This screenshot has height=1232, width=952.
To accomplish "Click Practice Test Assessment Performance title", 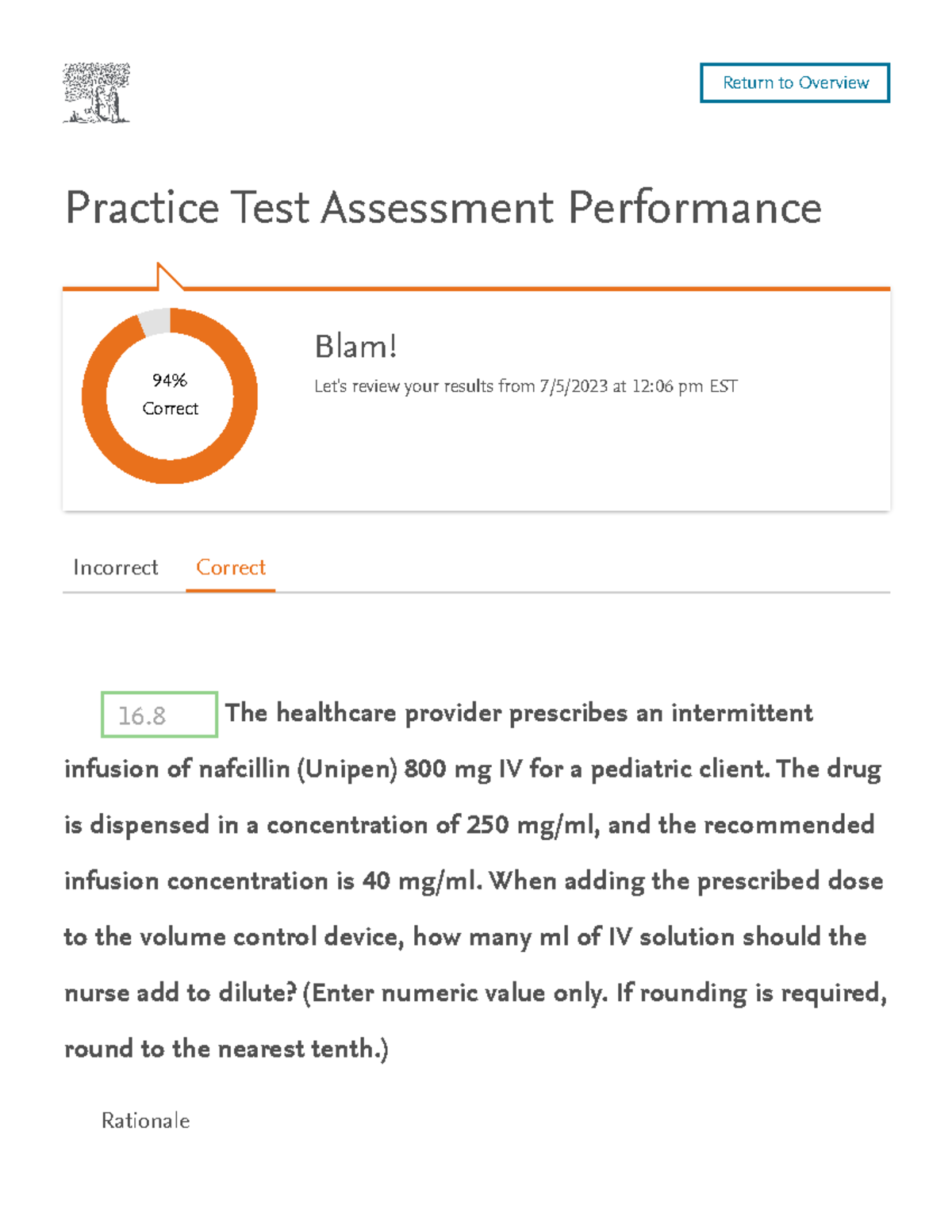I will click(444, 207).
